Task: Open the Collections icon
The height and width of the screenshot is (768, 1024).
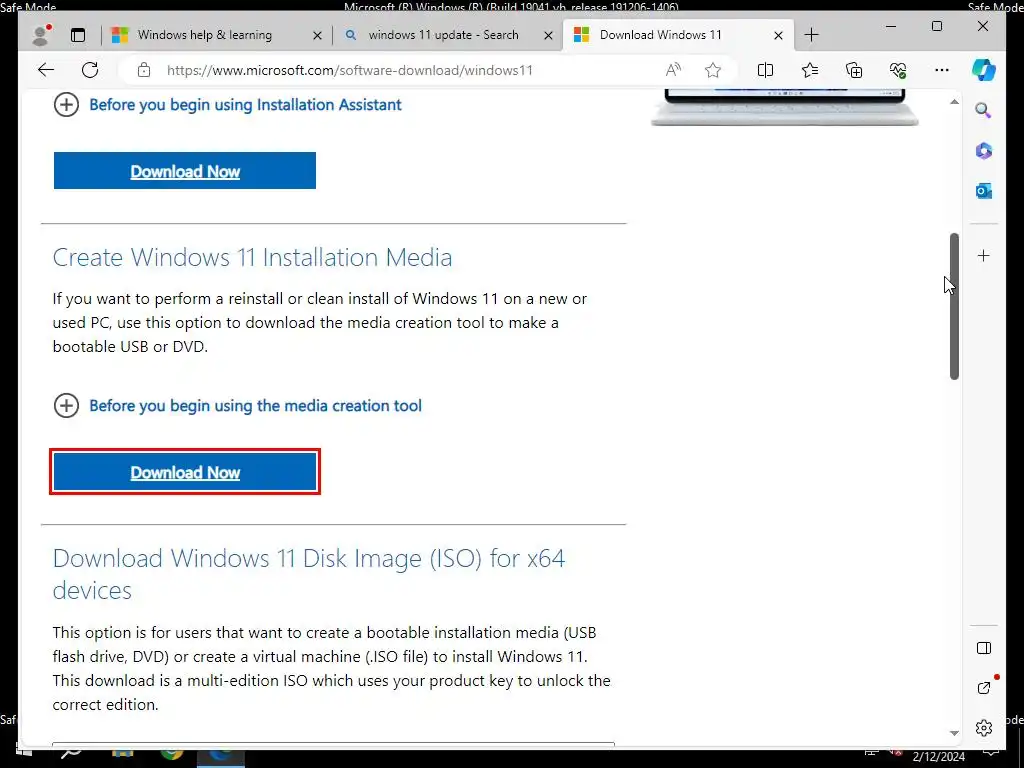Action: pyautogui.click(x=854, y=70)
